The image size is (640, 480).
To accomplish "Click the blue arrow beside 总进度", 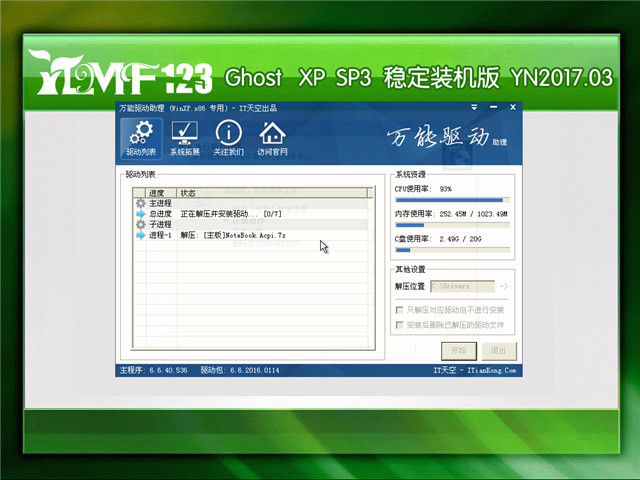I will [x=140, y=214].
